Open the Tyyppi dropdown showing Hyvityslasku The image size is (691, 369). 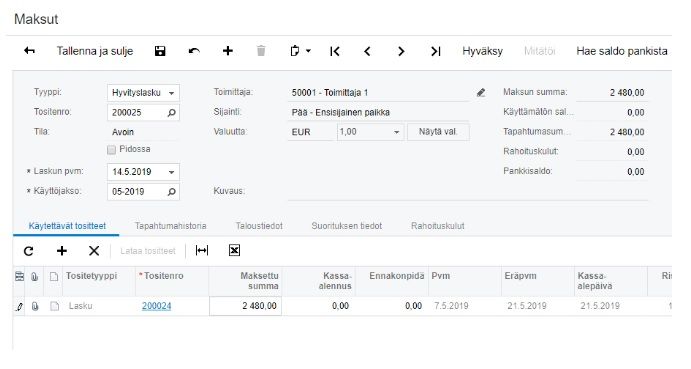(143, 93)
